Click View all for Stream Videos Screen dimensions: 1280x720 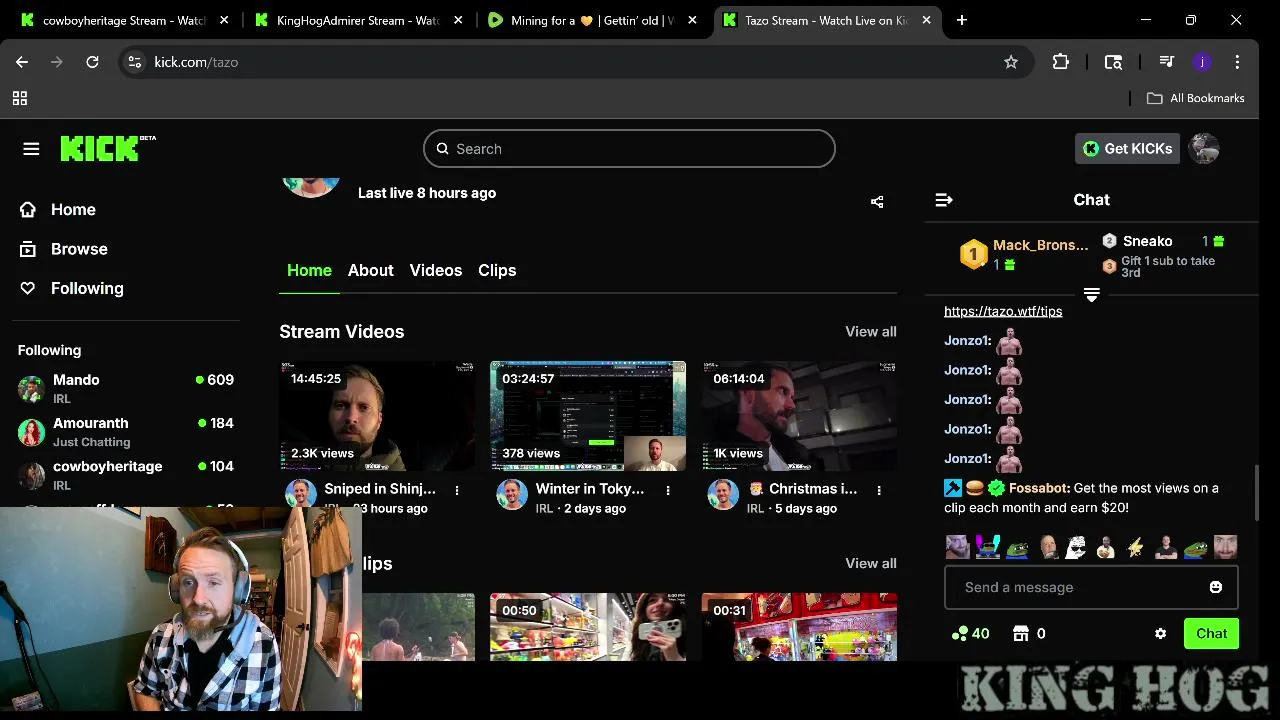point(871,331)
